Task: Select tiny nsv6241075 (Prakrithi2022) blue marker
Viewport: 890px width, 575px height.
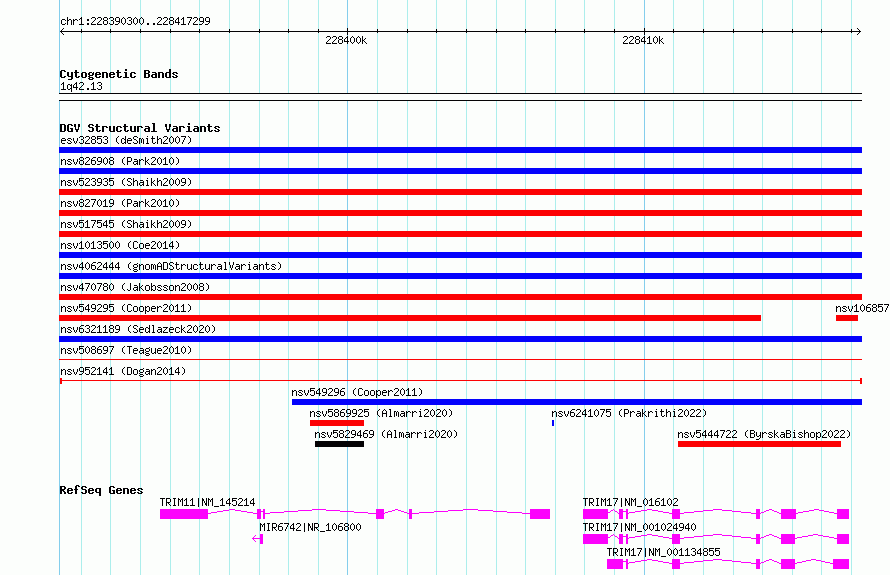Action: pos(553,423)
